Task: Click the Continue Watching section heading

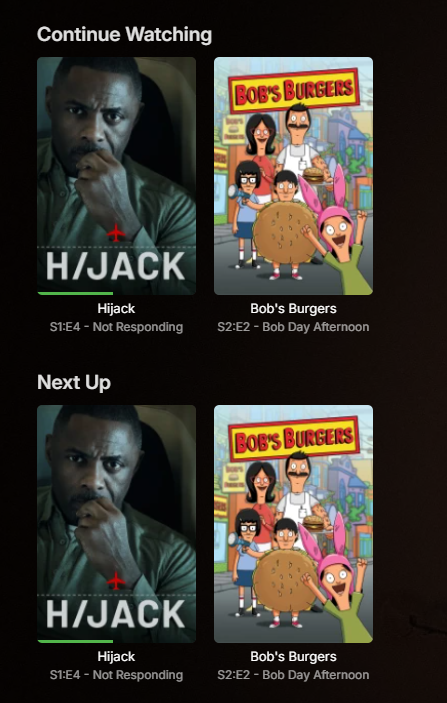Action: point(124,35)
